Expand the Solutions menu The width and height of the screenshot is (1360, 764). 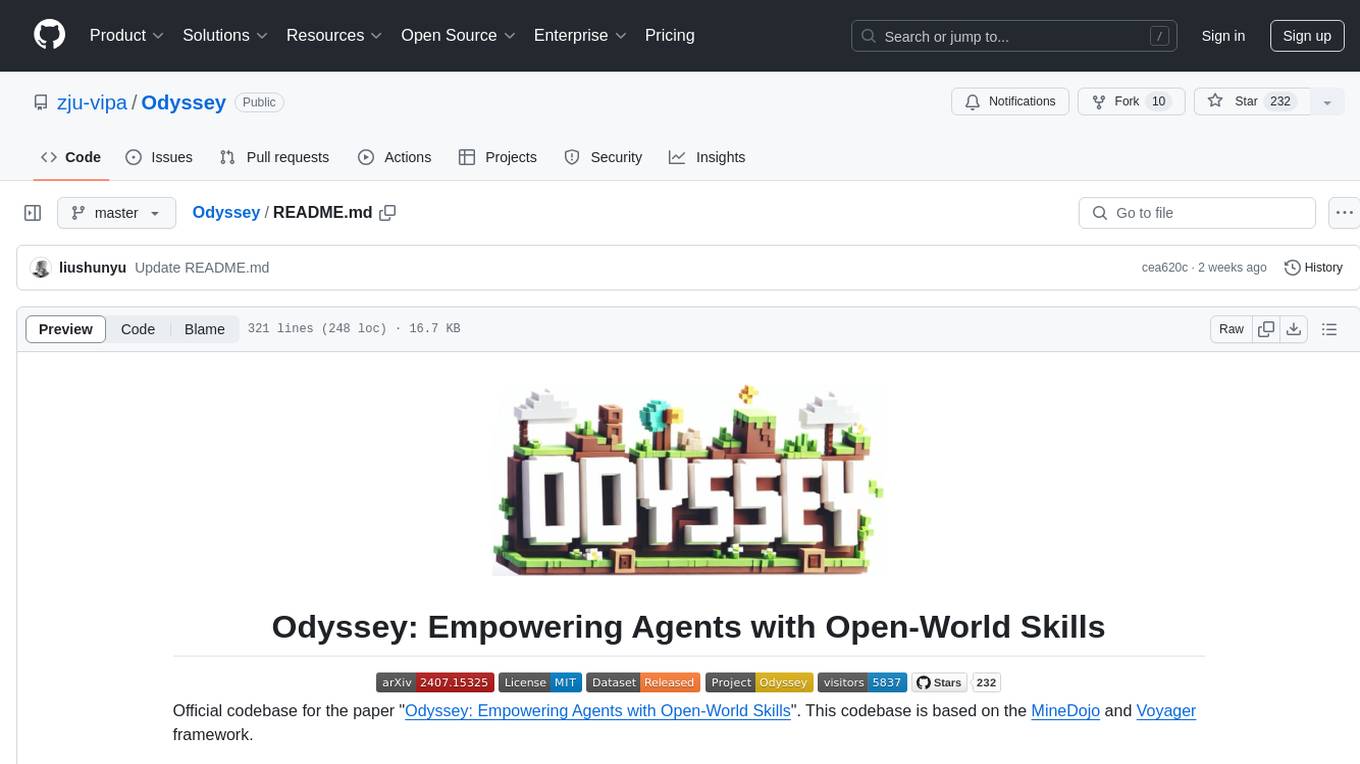(x=225, y=35)
